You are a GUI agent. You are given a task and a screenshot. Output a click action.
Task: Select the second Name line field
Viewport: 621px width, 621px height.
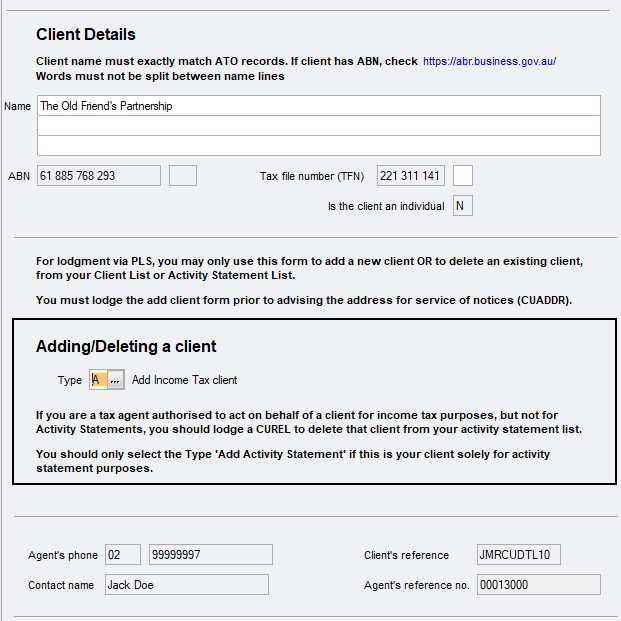[x=319, y=126]
